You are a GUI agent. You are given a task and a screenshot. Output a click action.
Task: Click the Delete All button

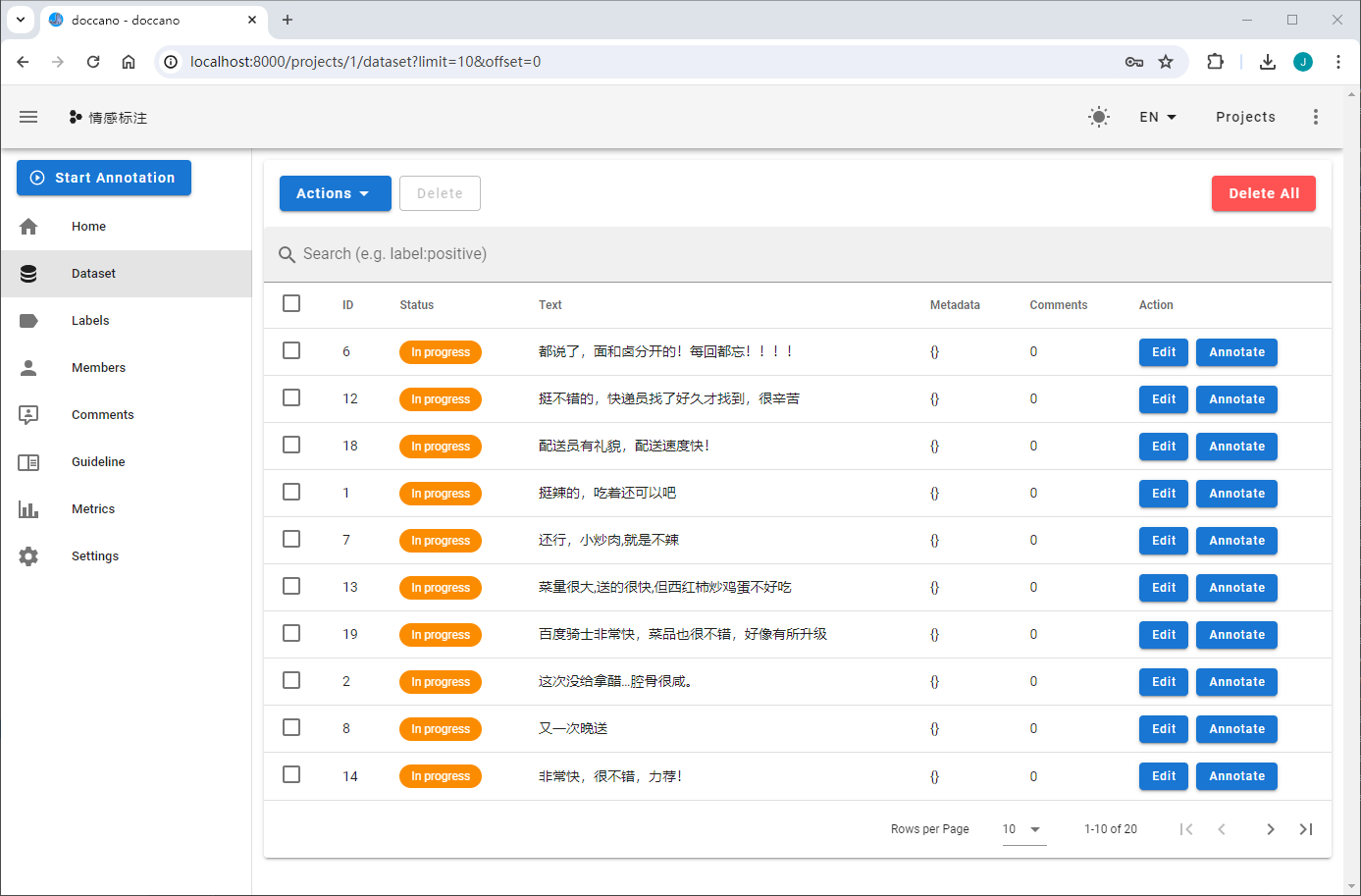click(x=1264, y=193)
